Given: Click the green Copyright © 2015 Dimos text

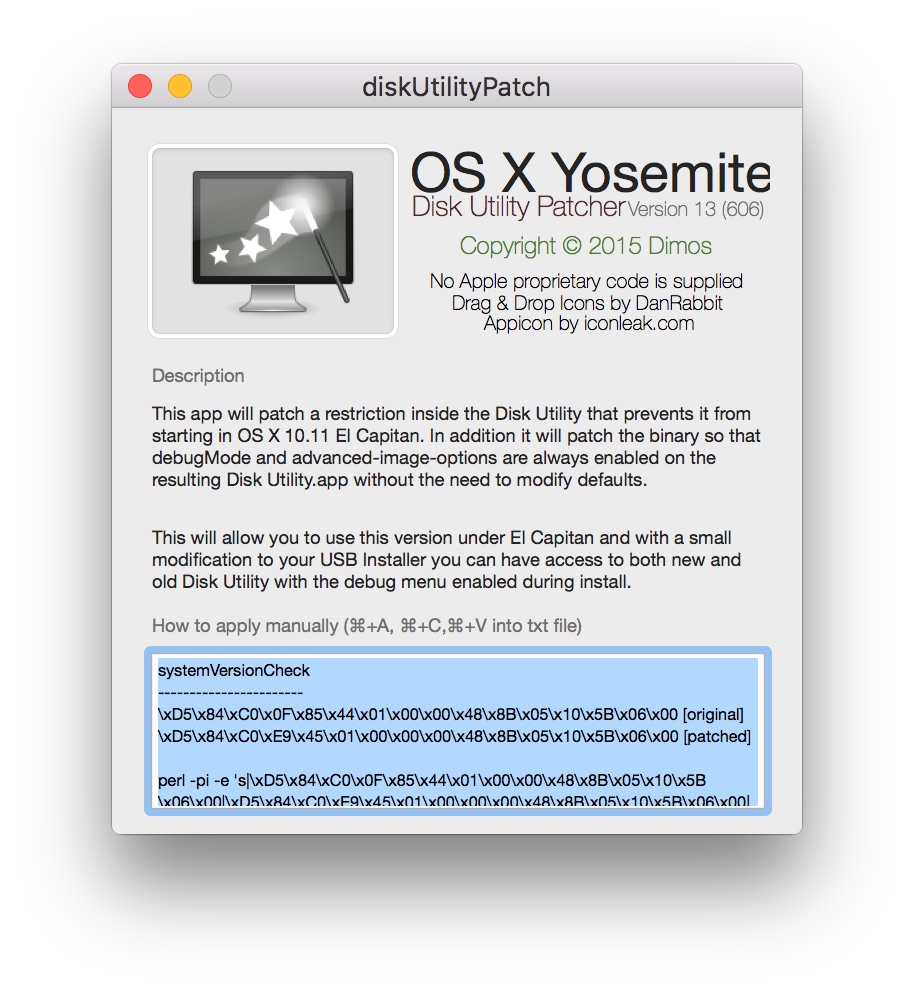Looking at the screenshot, I should [586, 246].
